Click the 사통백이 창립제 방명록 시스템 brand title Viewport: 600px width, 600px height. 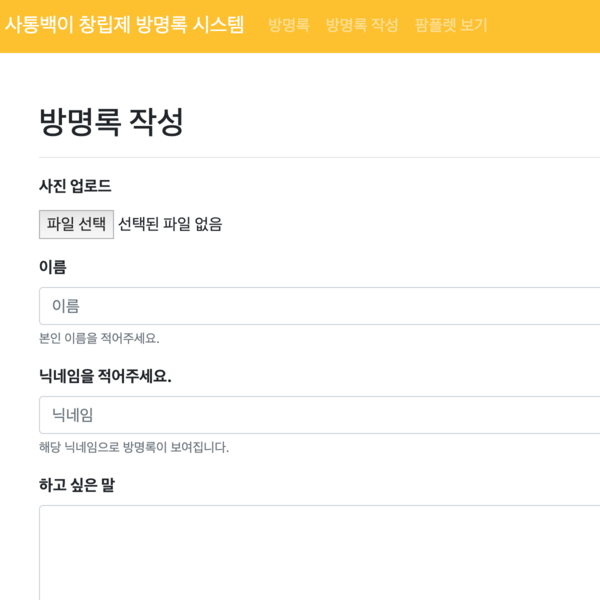tap(124, 25)
